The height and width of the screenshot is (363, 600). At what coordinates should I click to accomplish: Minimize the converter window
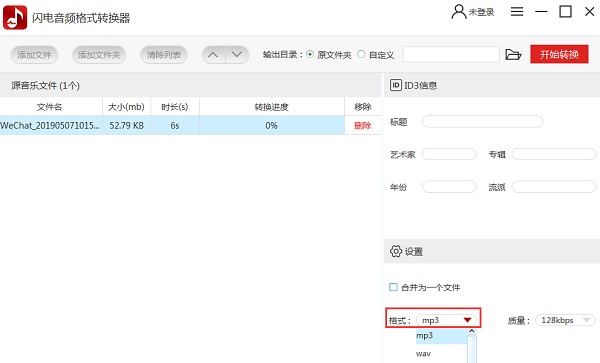[x=541, y=12]
